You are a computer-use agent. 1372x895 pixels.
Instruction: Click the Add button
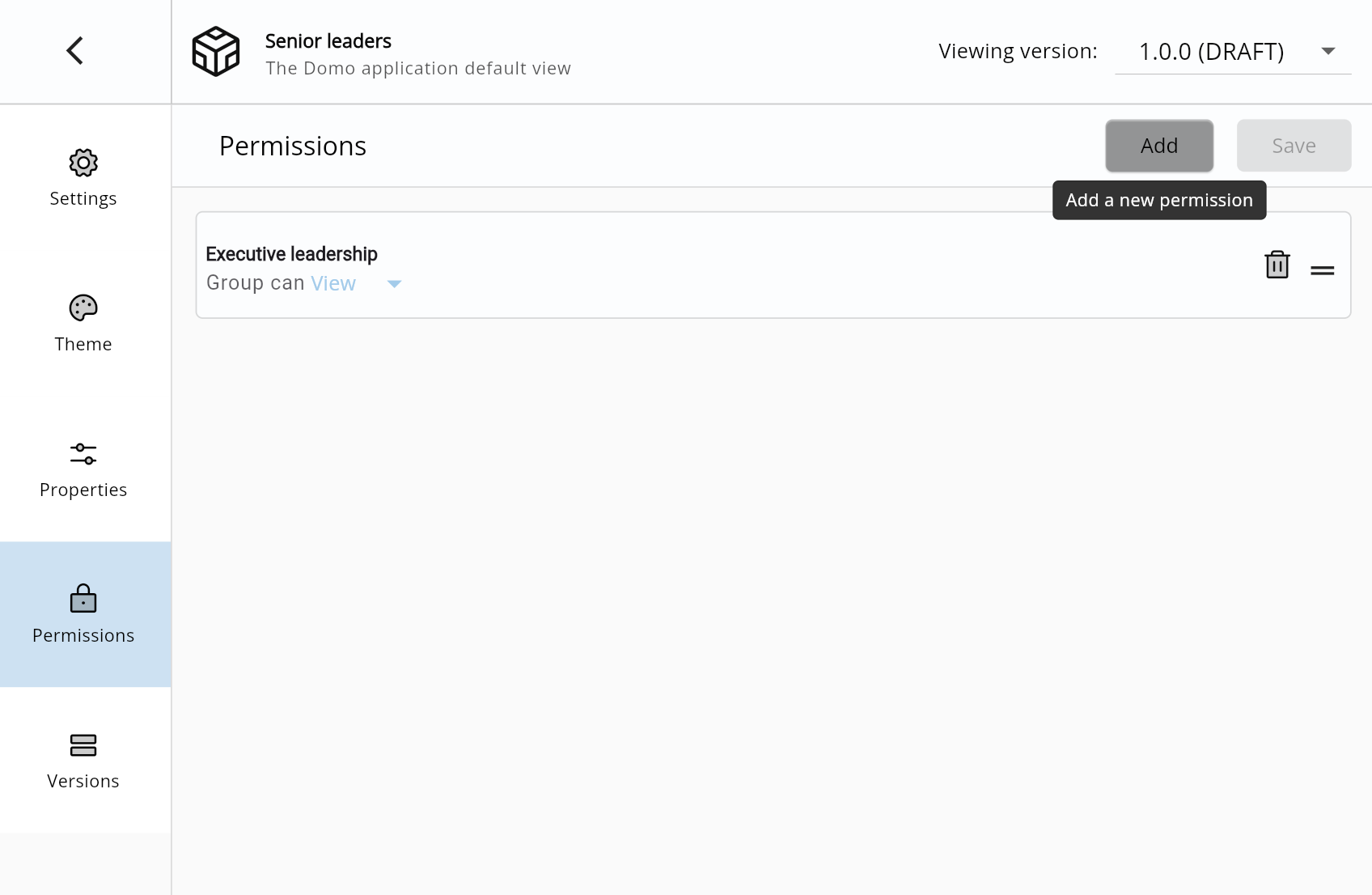(1158, 146)
